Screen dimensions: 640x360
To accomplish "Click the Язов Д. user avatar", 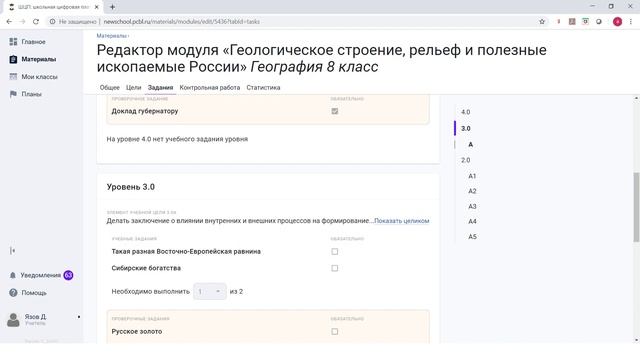I will [13, 320].
